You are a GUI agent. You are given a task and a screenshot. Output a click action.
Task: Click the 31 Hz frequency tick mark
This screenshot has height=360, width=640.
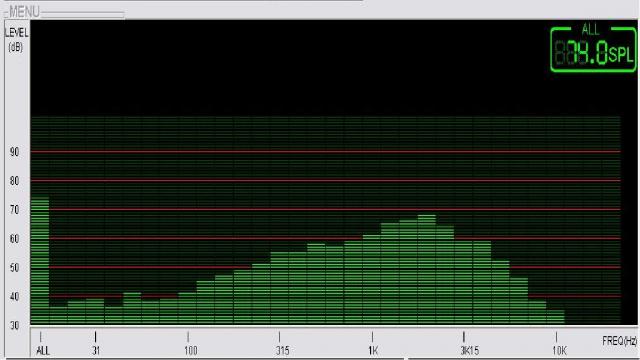point(96,337)
